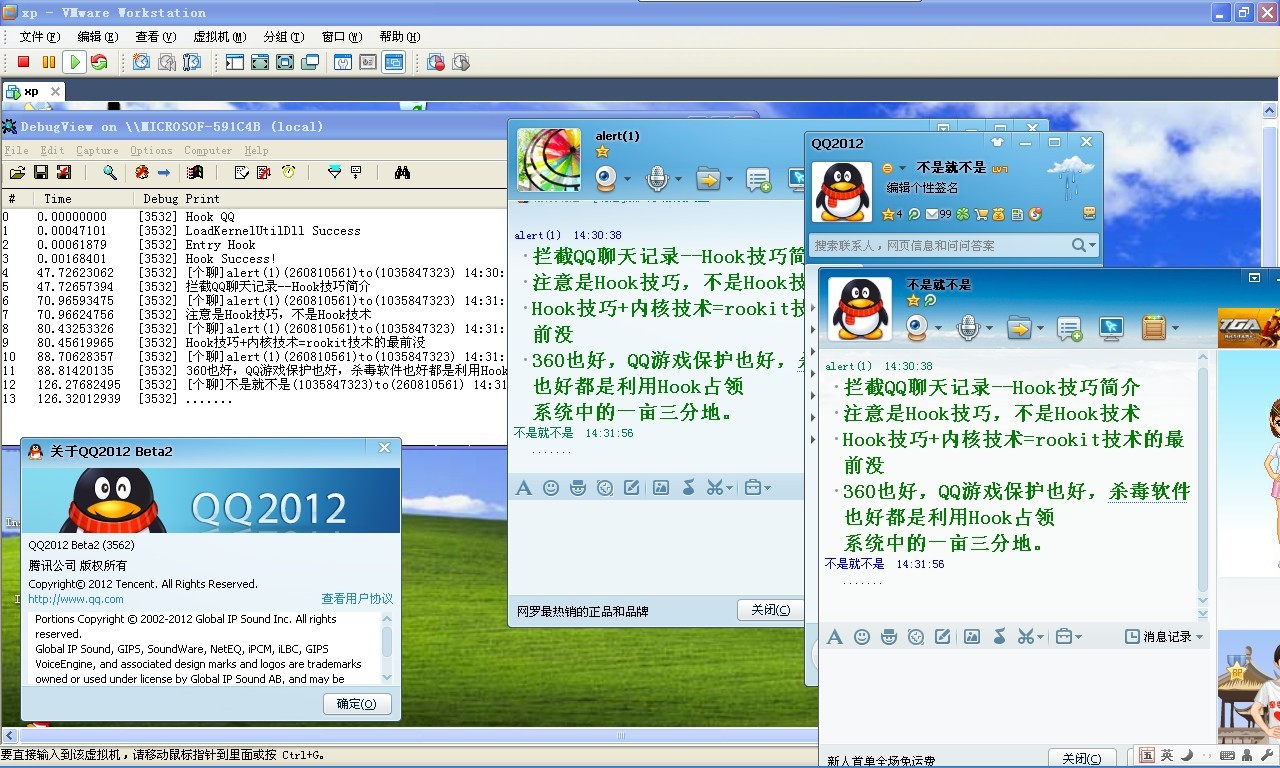Viewport: 1280px width, 768px height.
Task: Click About dialog license text scrollbar
Action: (387, 648)
